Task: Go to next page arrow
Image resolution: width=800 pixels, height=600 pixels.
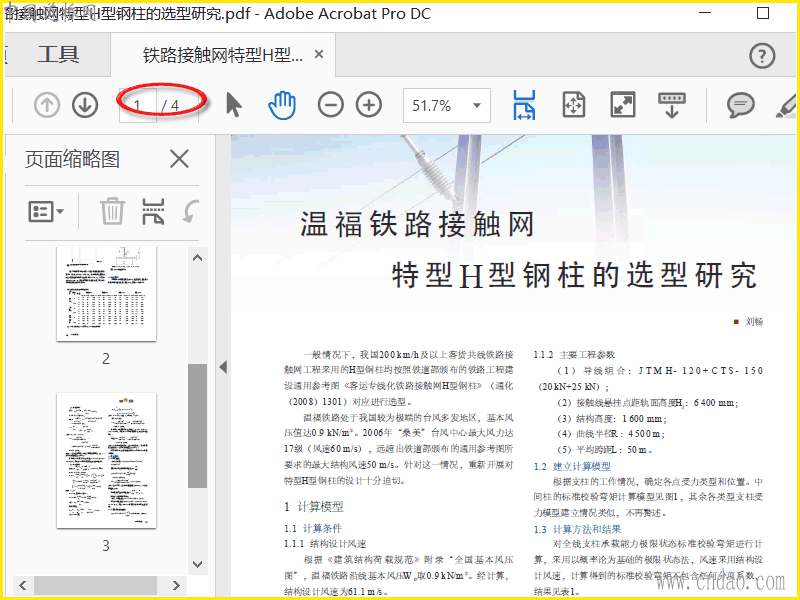Action: click(85, 105)
